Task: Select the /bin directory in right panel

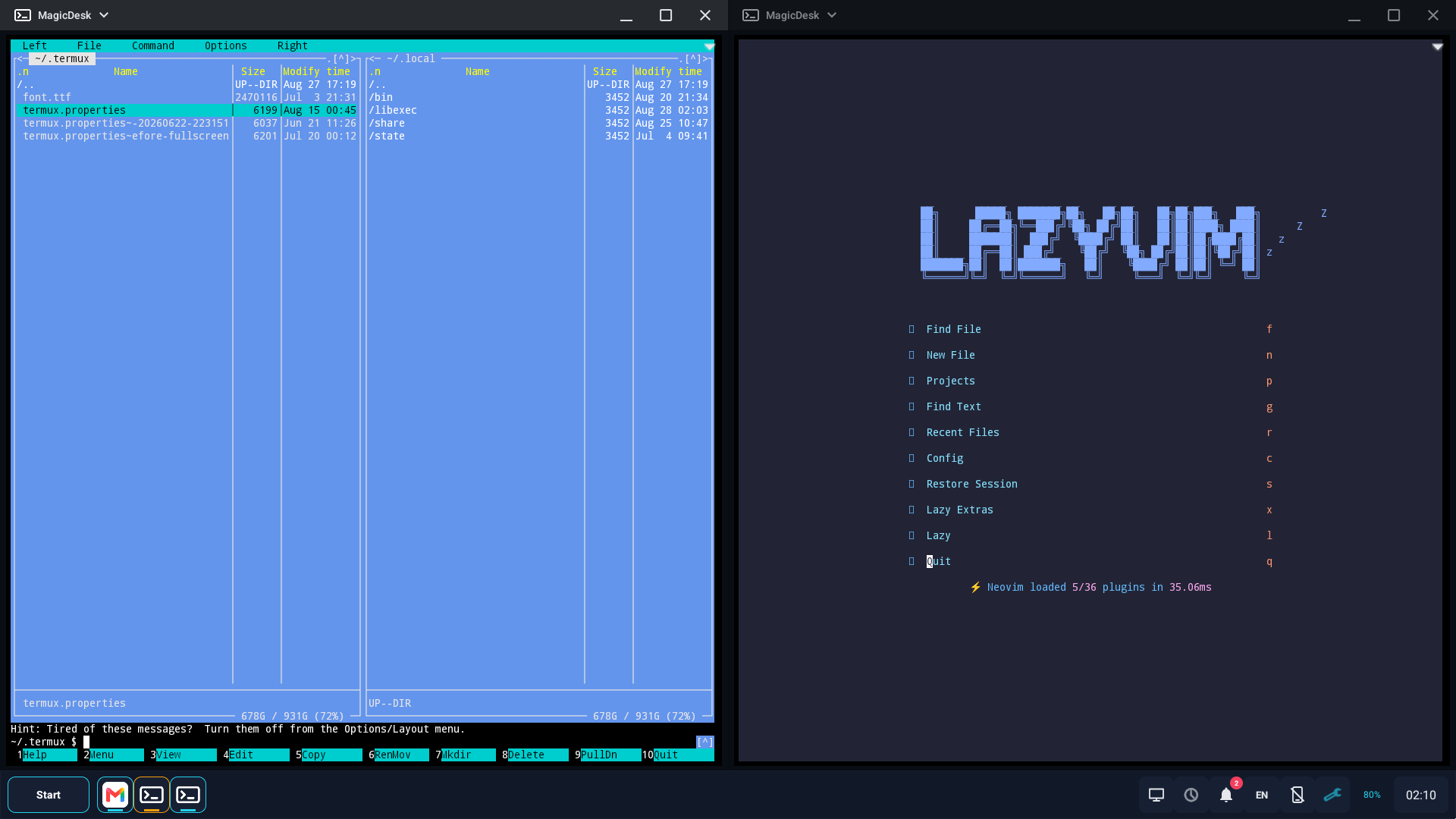Action: (539, 97)
